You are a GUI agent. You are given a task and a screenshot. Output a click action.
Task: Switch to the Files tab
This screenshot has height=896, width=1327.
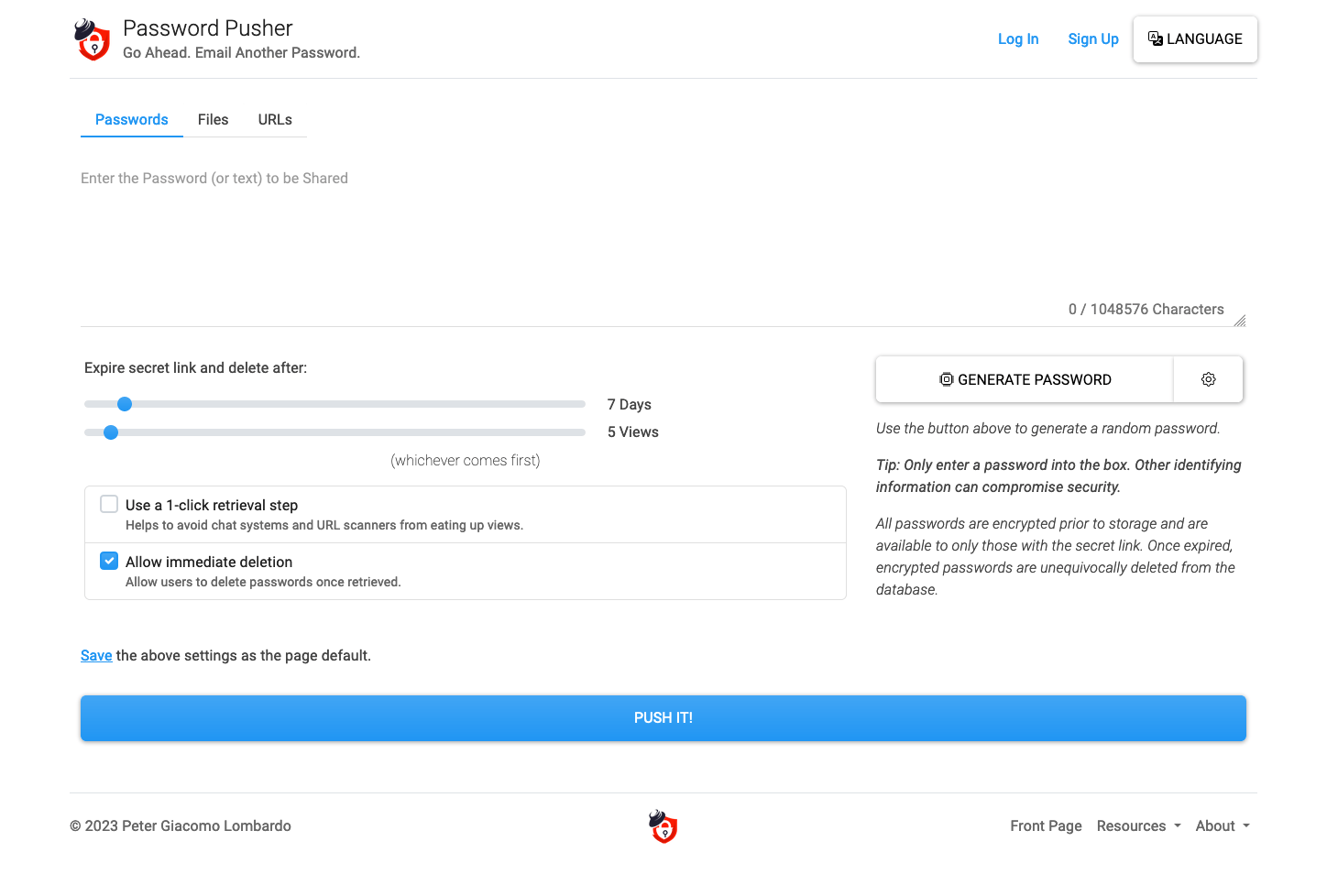click(x=213, y=119)
